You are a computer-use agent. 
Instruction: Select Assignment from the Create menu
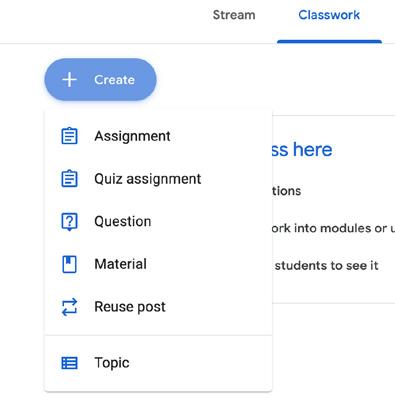[x=158, y=136]
